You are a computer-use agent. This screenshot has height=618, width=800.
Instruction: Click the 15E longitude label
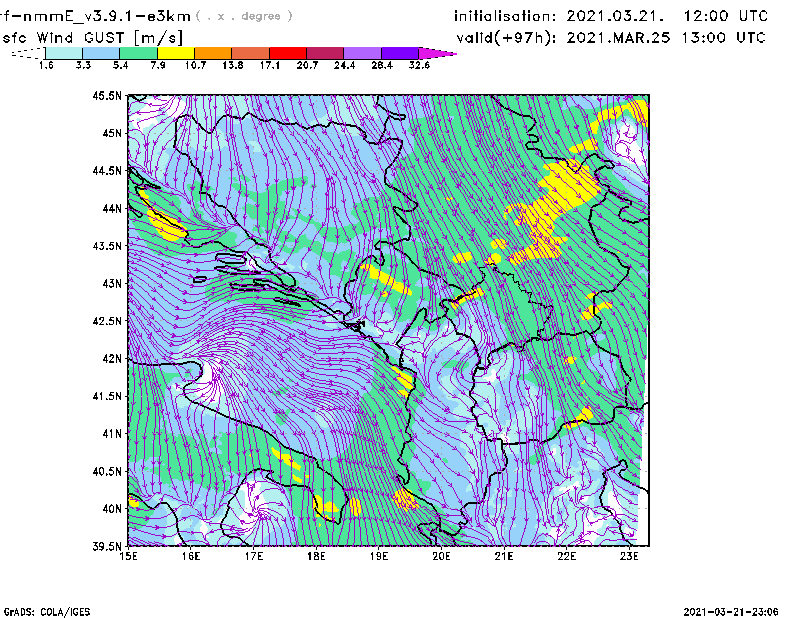point(128,556)
